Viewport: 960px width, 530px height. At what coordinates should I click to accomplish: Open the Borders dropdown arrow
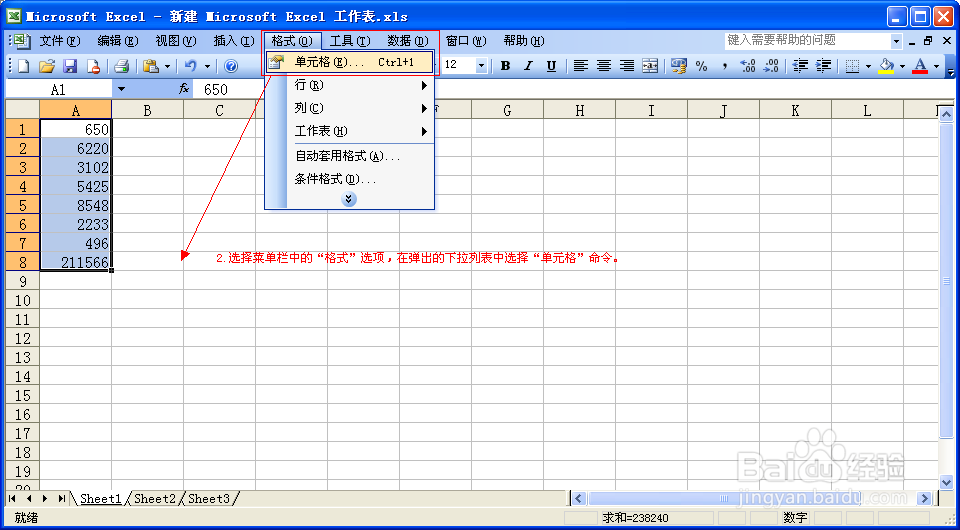868,66
